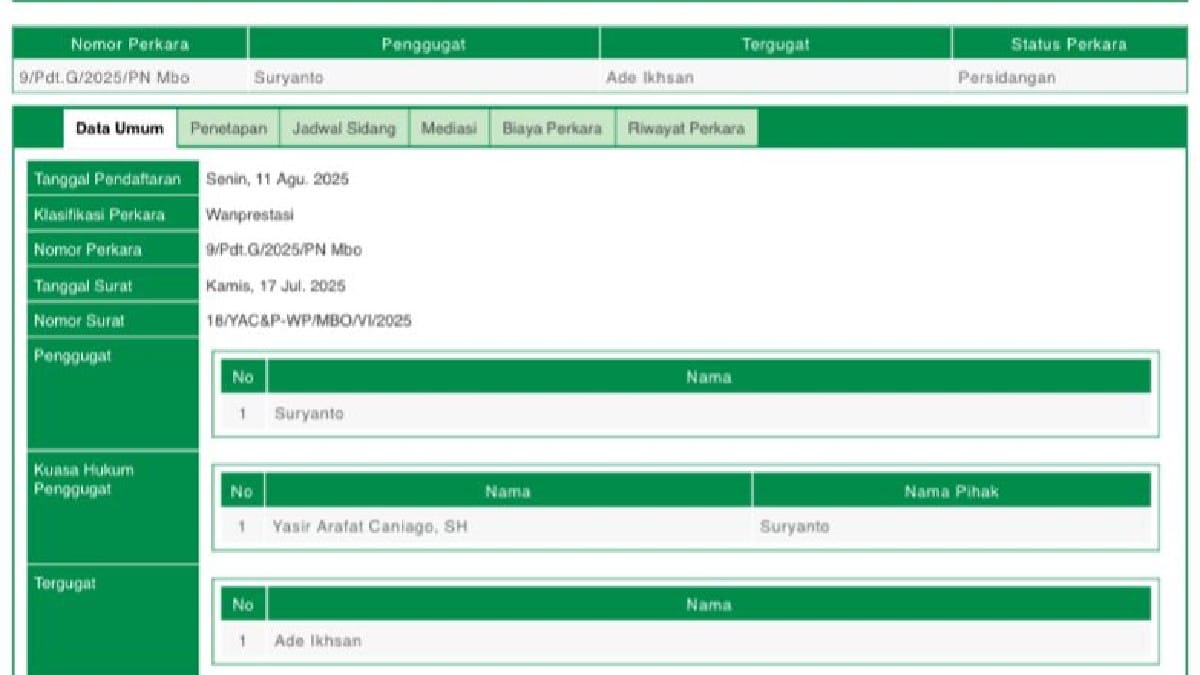Image resolution: width=1200 pixels, height=675 pixels.
Task: Click registration date Senin, 11 Agu. 2025
Action: tap(277, 180)
